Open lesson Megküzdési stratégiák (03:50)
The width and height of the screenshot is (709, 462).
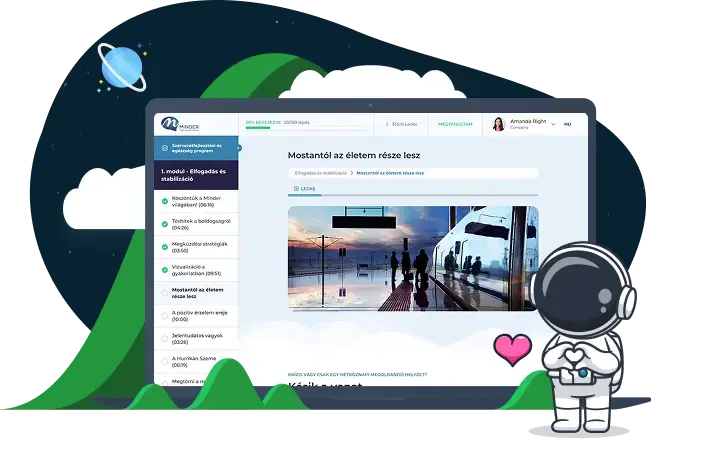click(196, 247)
